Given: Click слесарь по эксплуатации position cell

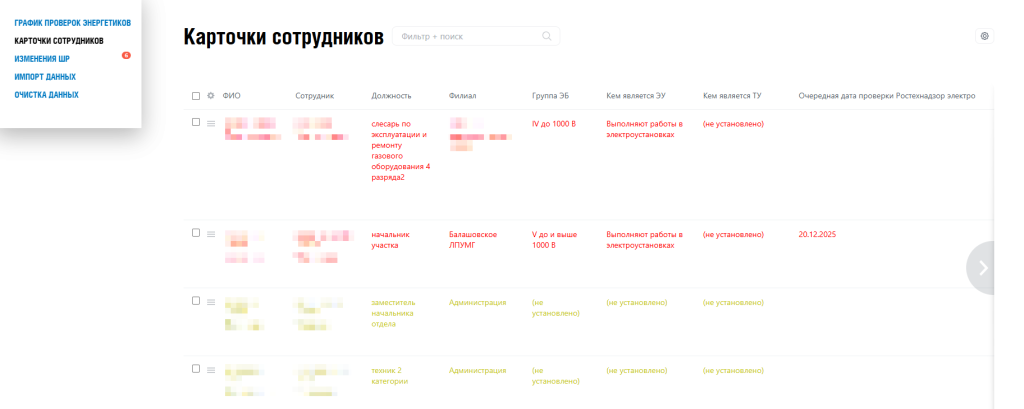Looking at the screenshot, I should [401, 150].
